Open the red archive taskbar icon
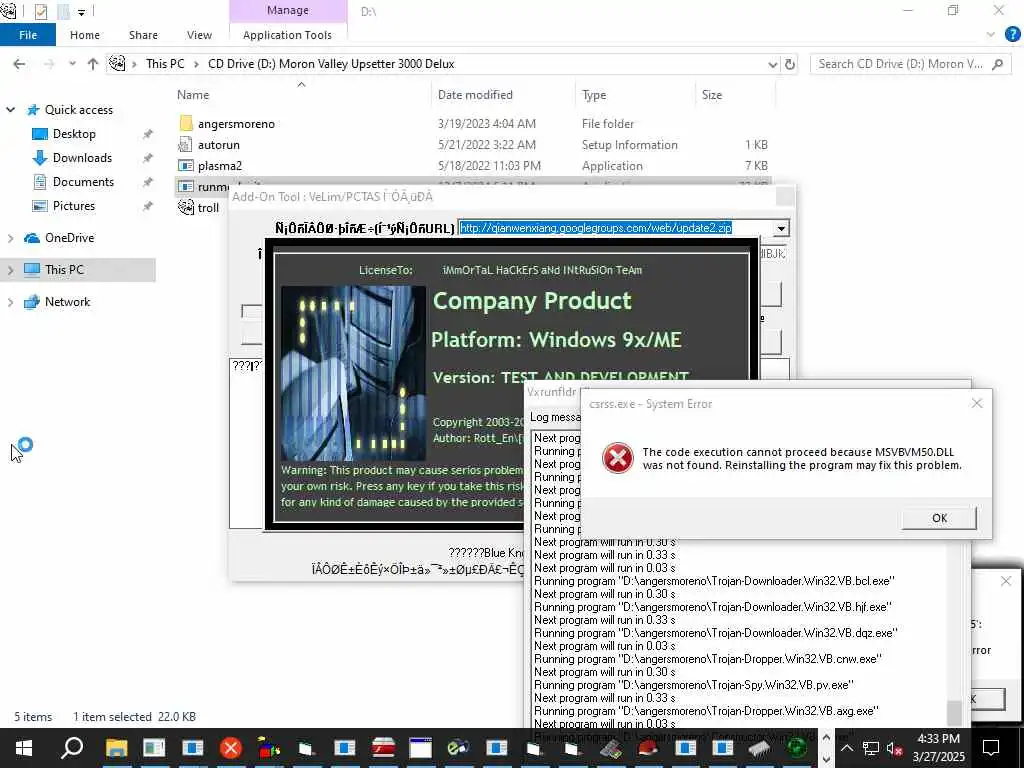Viewport: 1024px width, 768px height. coord(383,747)
